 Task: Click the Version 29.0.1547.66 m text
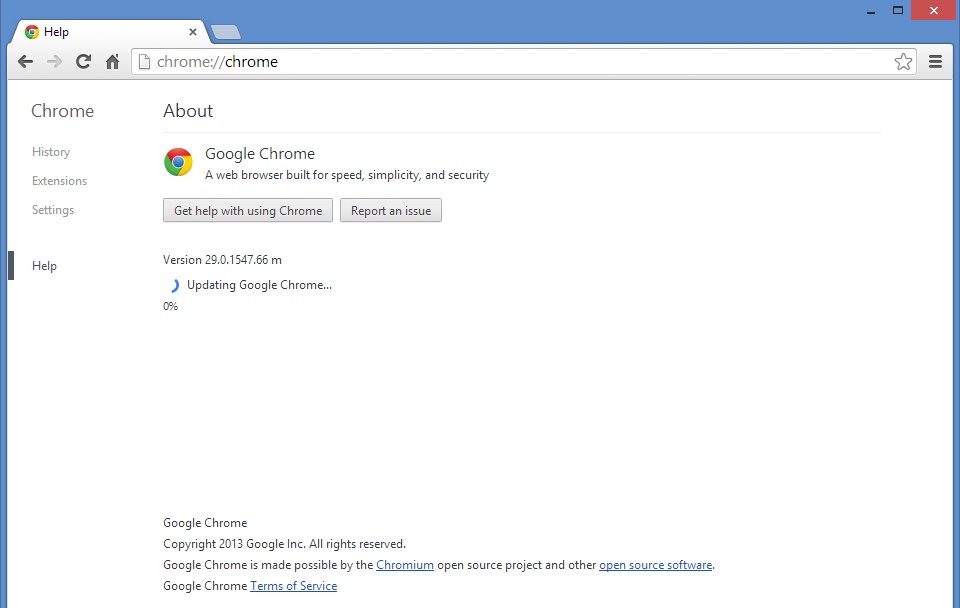222,260
